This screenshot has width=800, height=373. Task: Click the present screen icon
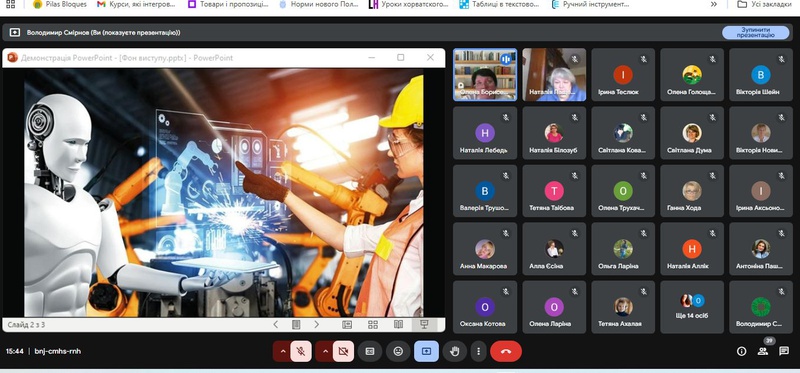point(426,352)
